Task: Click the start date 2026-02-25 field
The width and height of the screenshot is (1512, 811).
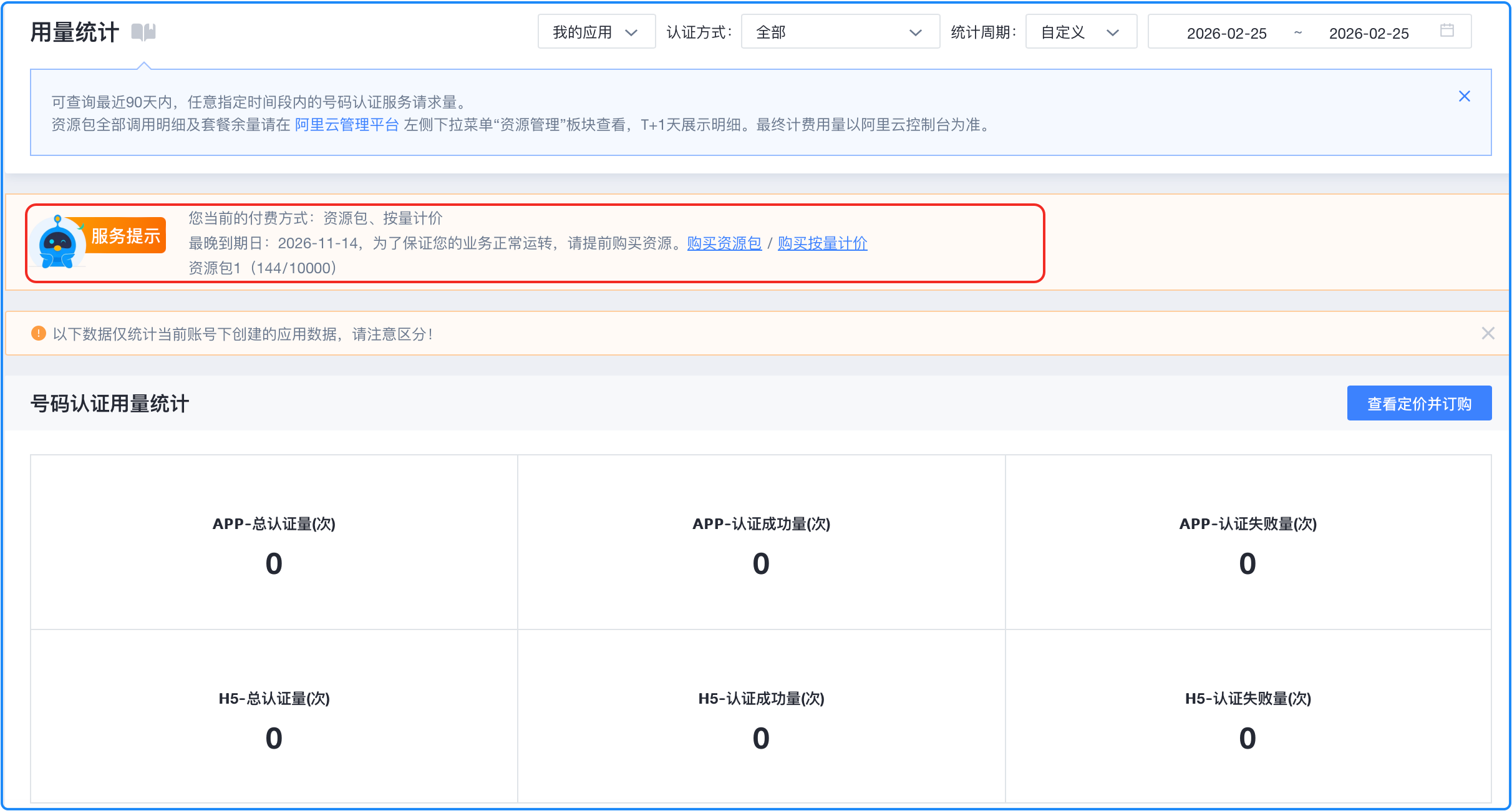Action: (x=1226, y=33)
